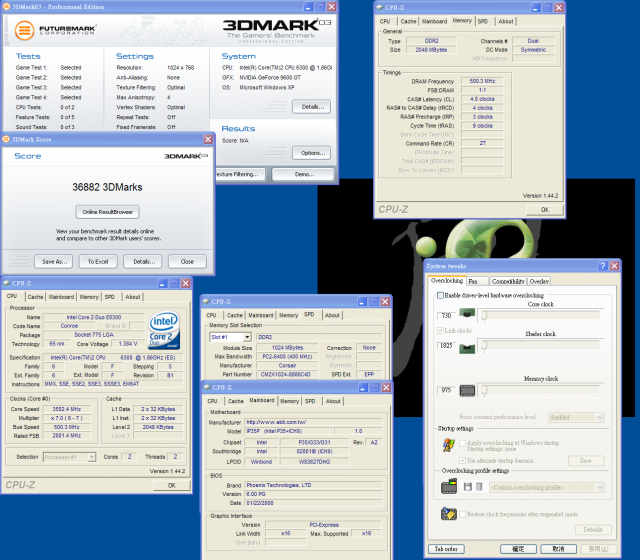Click the large 3DMARK03 Gamers' Benchmark logo
This screenshot has width=640, height=560.
click(277, 30)
